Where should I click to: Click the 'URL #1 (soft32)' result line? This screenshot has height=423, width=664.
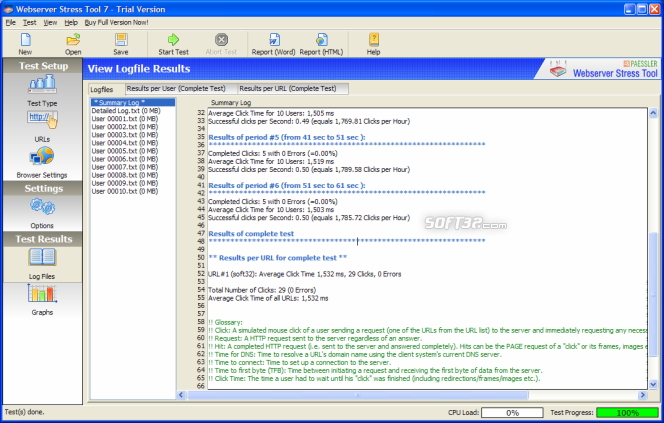305,274
